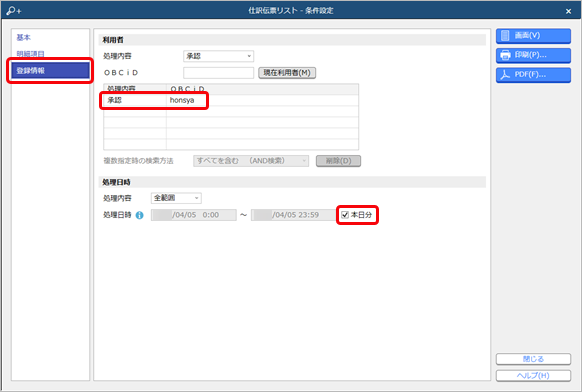Open the 複数指定時の検索方法 AND検索 dropdown
This screenshot has height=392, width=582.
click(251, 161)
